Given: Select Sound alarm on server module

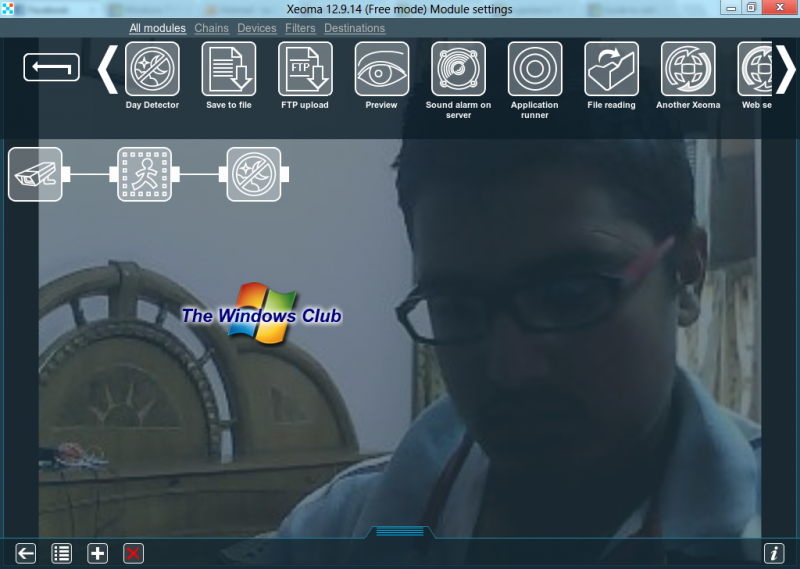Looking at the screenshot, I should pos(458,69).
